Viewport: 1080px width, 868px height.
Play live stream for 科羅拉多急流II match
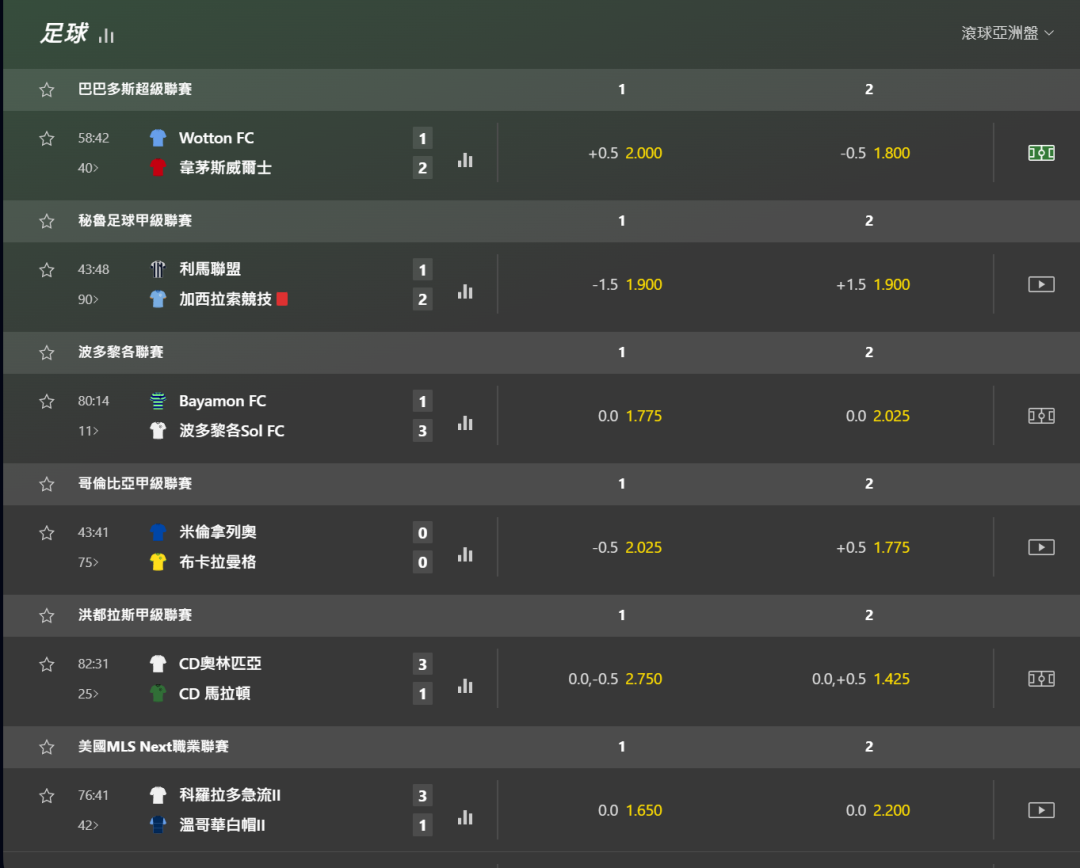(x=1041, y=810)
